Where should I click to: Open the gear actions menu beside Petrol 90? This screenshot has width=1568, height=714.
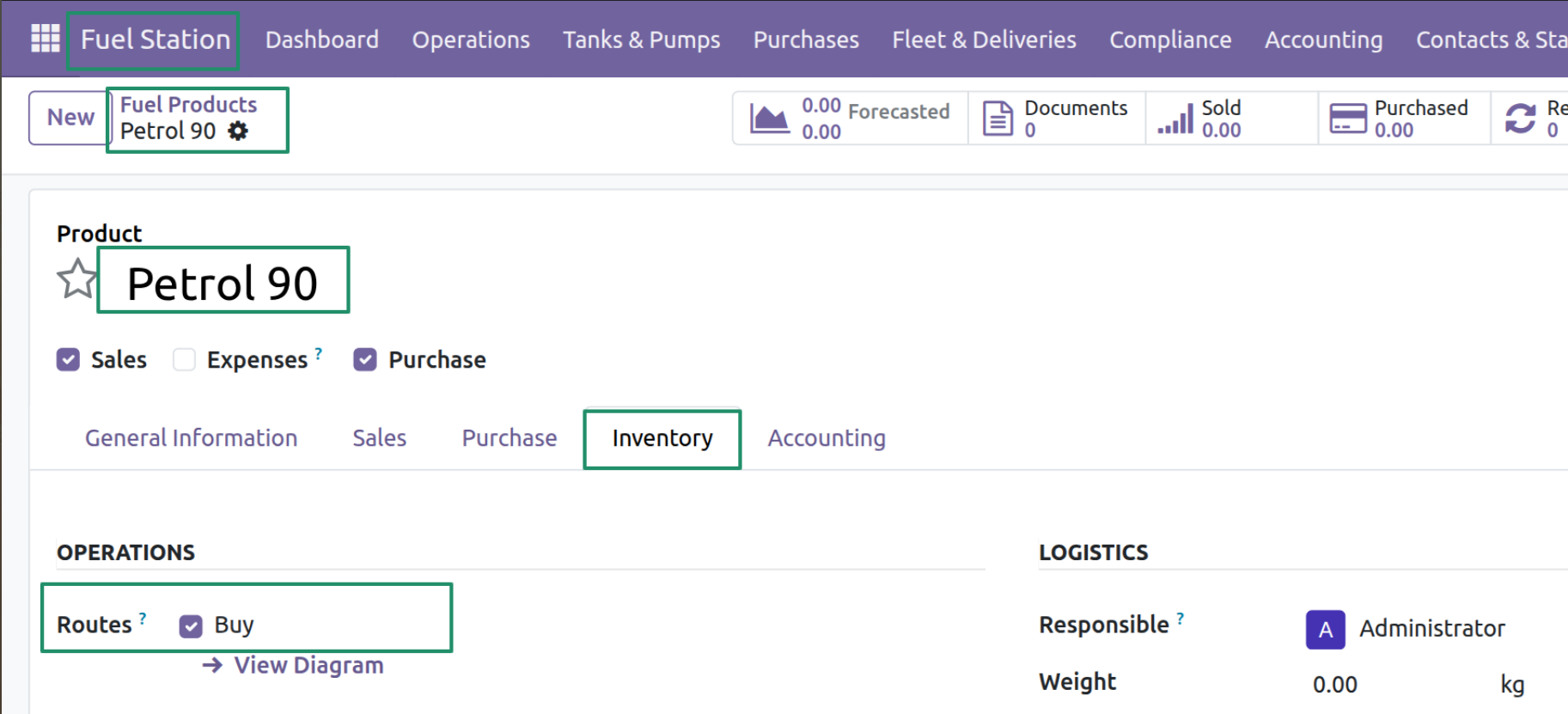[238, 131]
